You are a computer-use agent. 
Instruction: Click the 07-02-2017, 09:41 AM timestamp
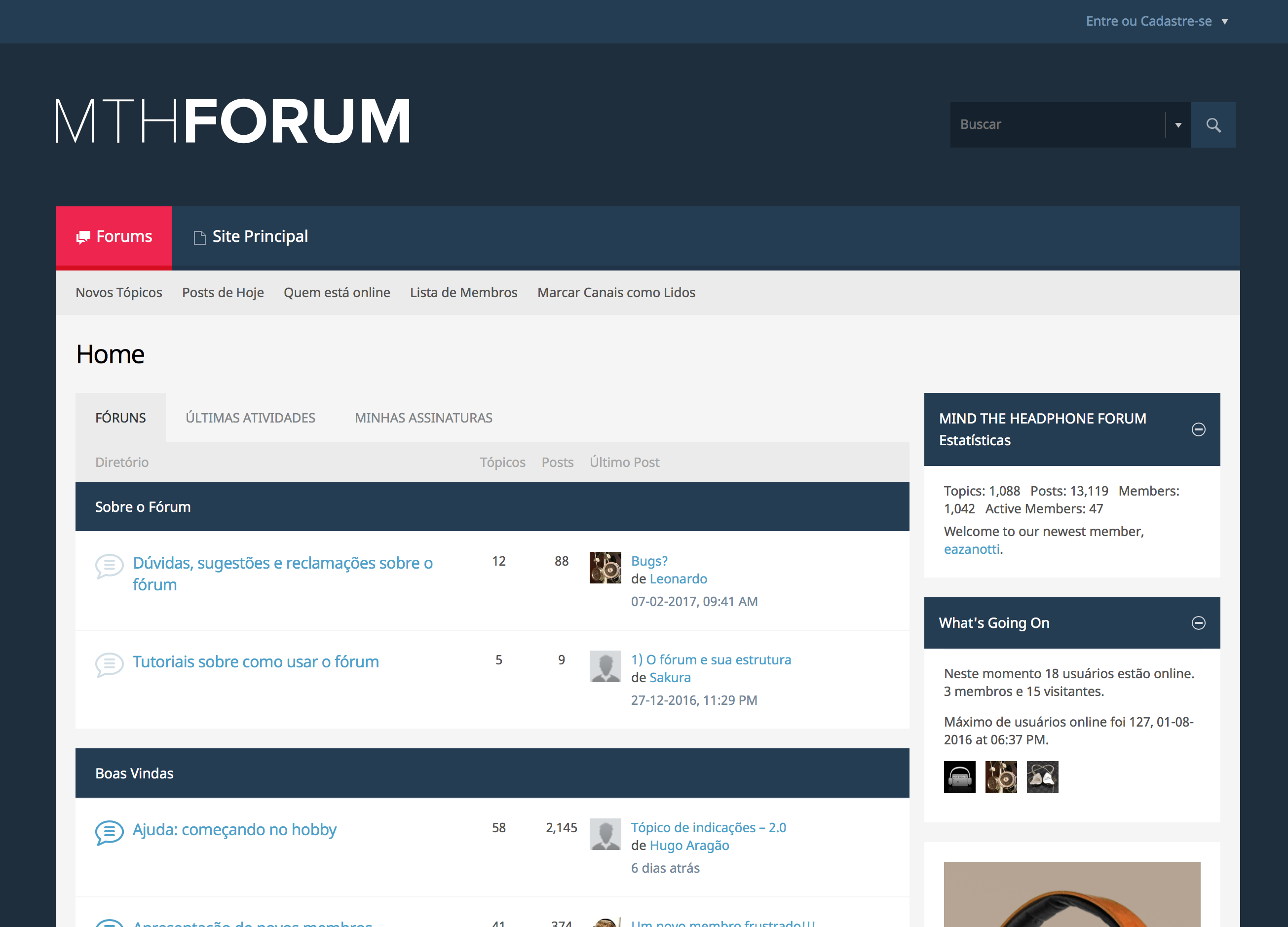coord(694,602)
